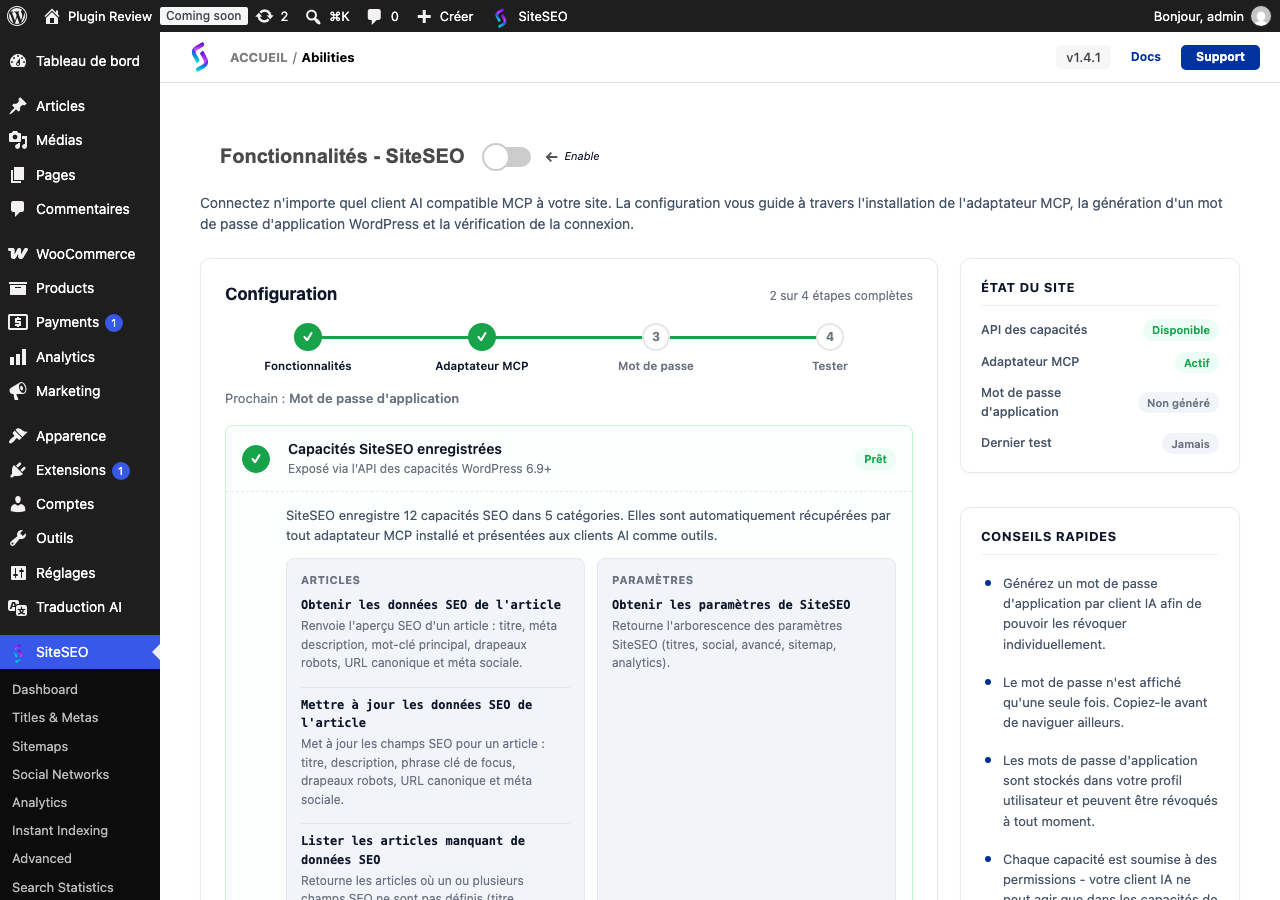
Task: Click the Coming soon badge
Action: click(203, 16)
